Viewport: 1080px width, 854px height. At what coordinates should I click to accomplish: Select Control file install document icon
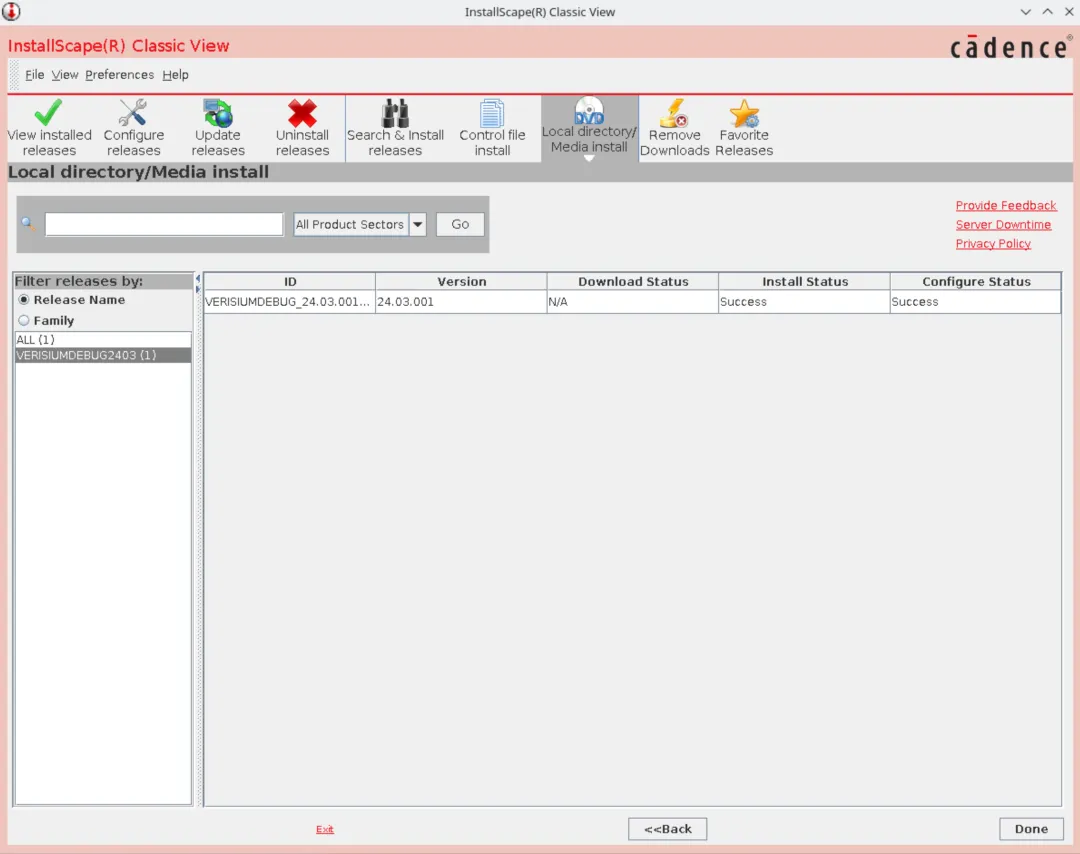(x=492, y=113)
